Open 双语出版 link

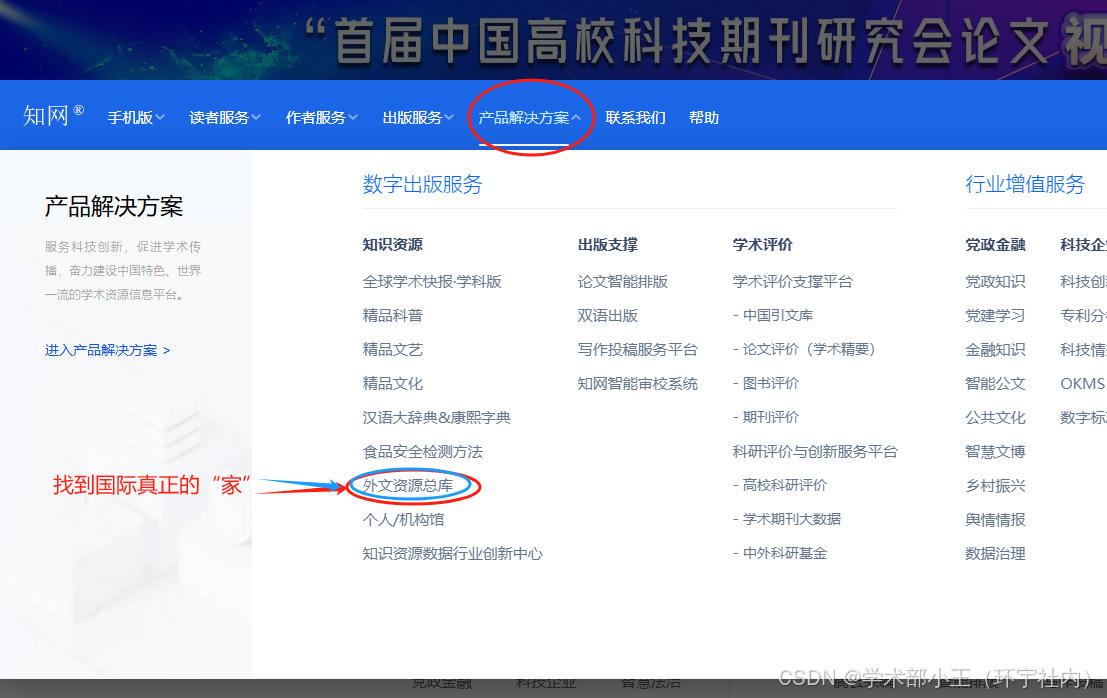608,315
